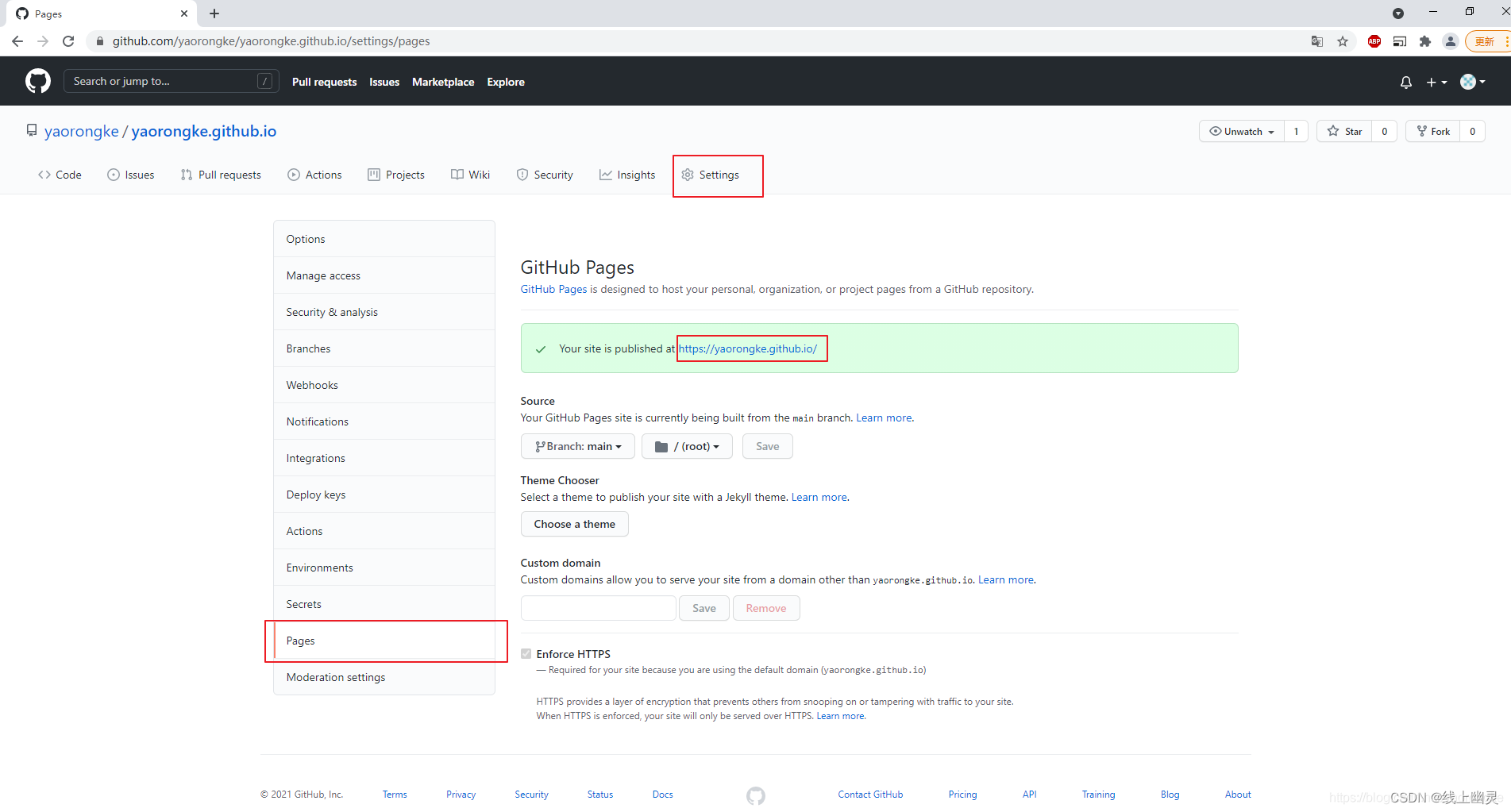Click Learn more link under Custom domain
This screenshot has width=1511, height=812.
tap(1006, 579)
